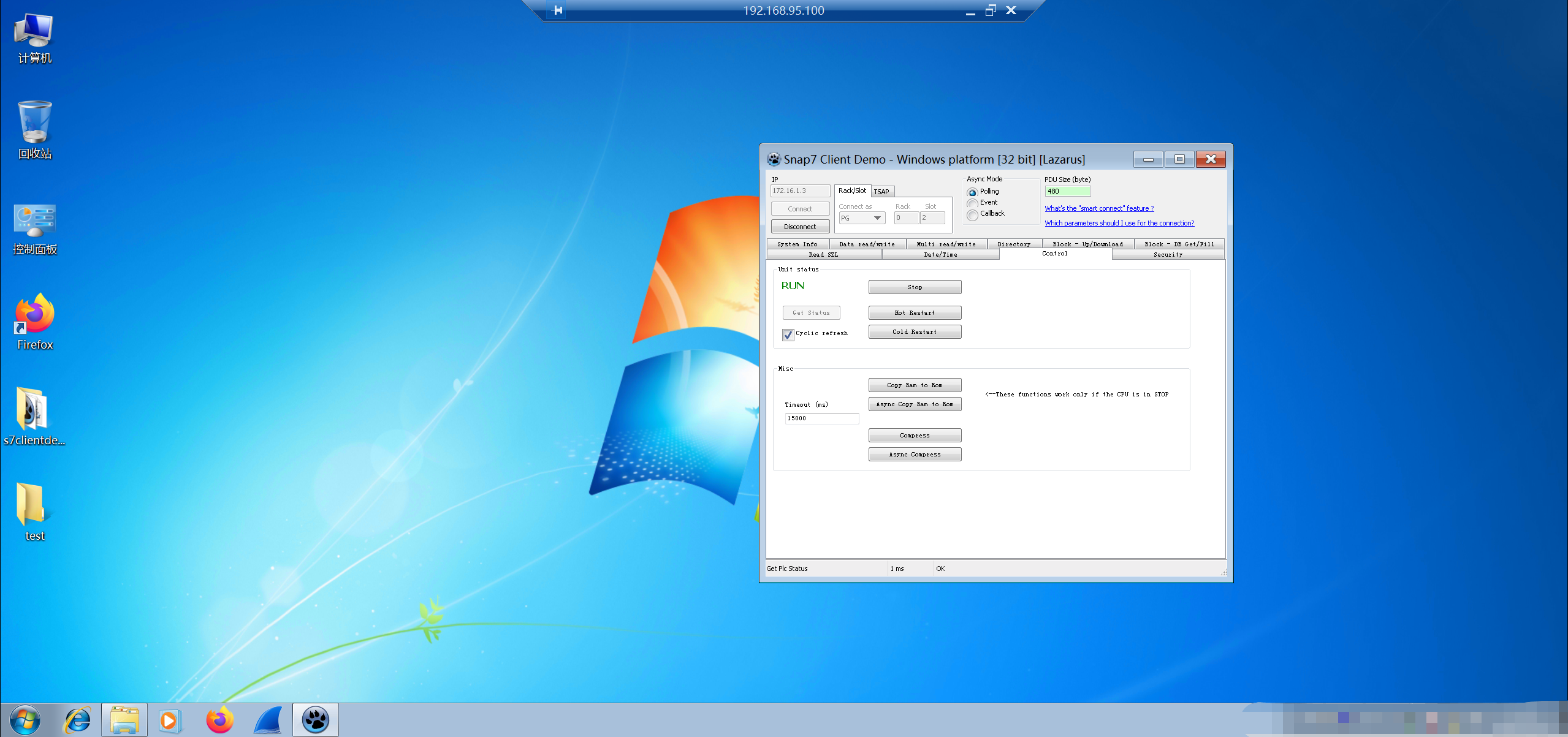Close the 192.168.95.100 remote session
The width and height of the screenshot is (1568, 737).
(x=1011, y=10)
